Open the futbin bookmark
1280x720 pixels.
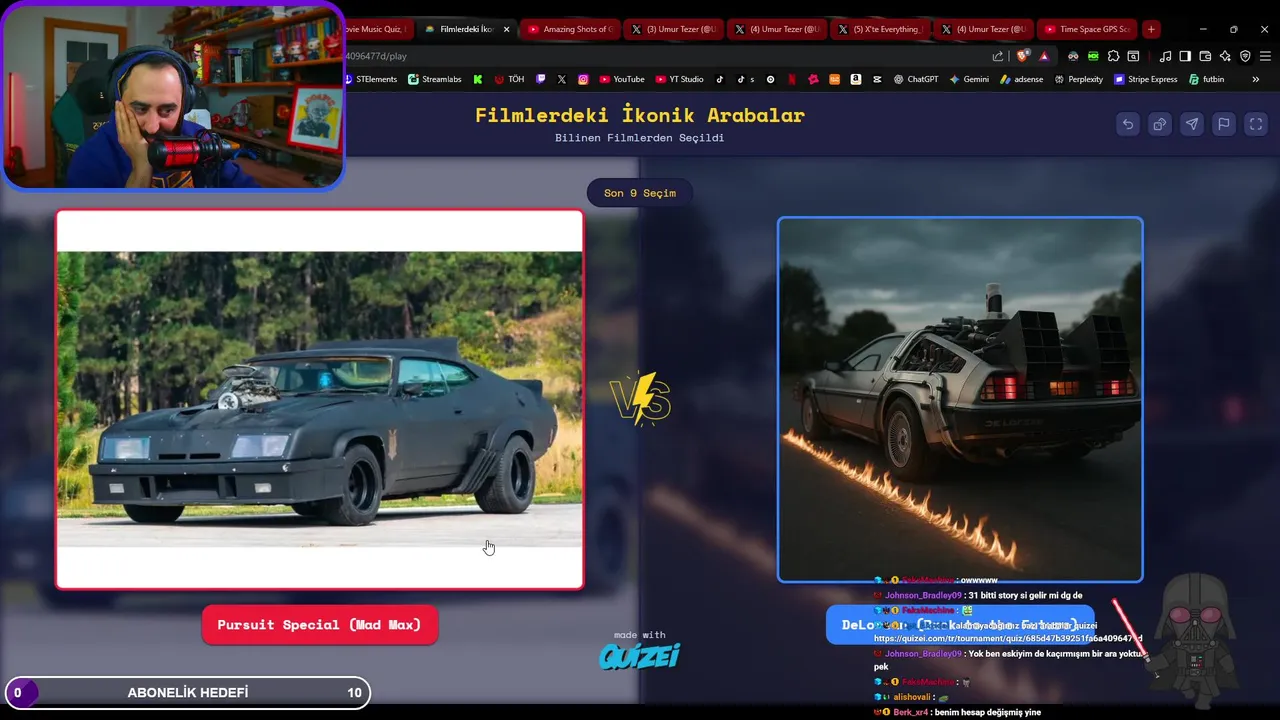1206,79
